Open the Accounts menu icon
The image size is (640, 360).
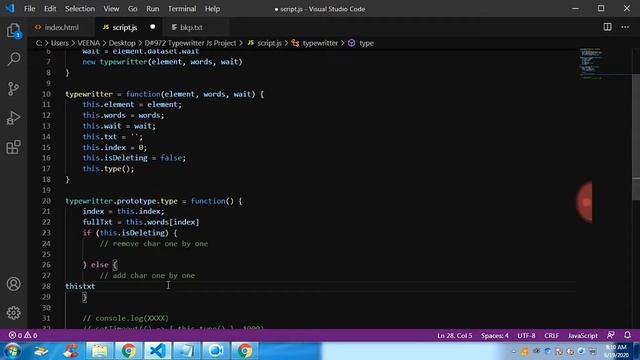tap(13, 284)
